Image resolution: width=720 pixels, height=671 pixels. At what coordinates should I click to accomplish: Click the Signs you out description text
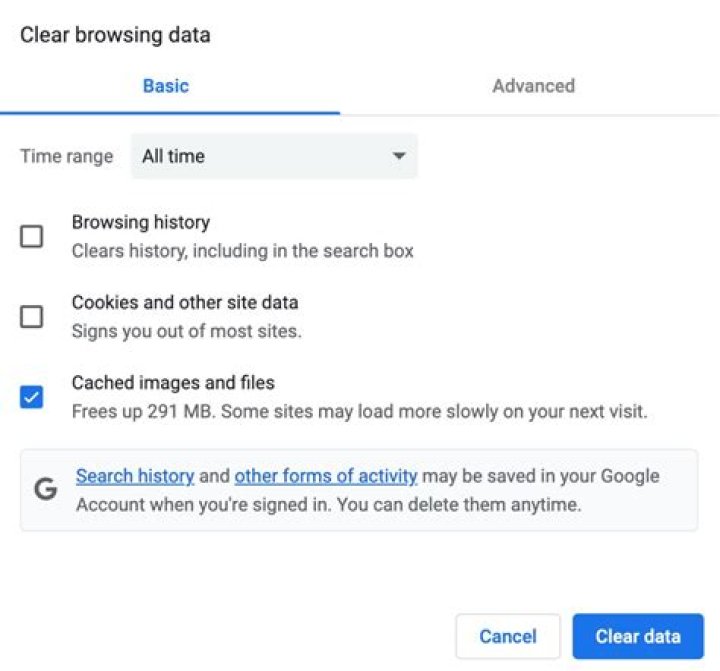pyautogui.click(x=186, y=331)
